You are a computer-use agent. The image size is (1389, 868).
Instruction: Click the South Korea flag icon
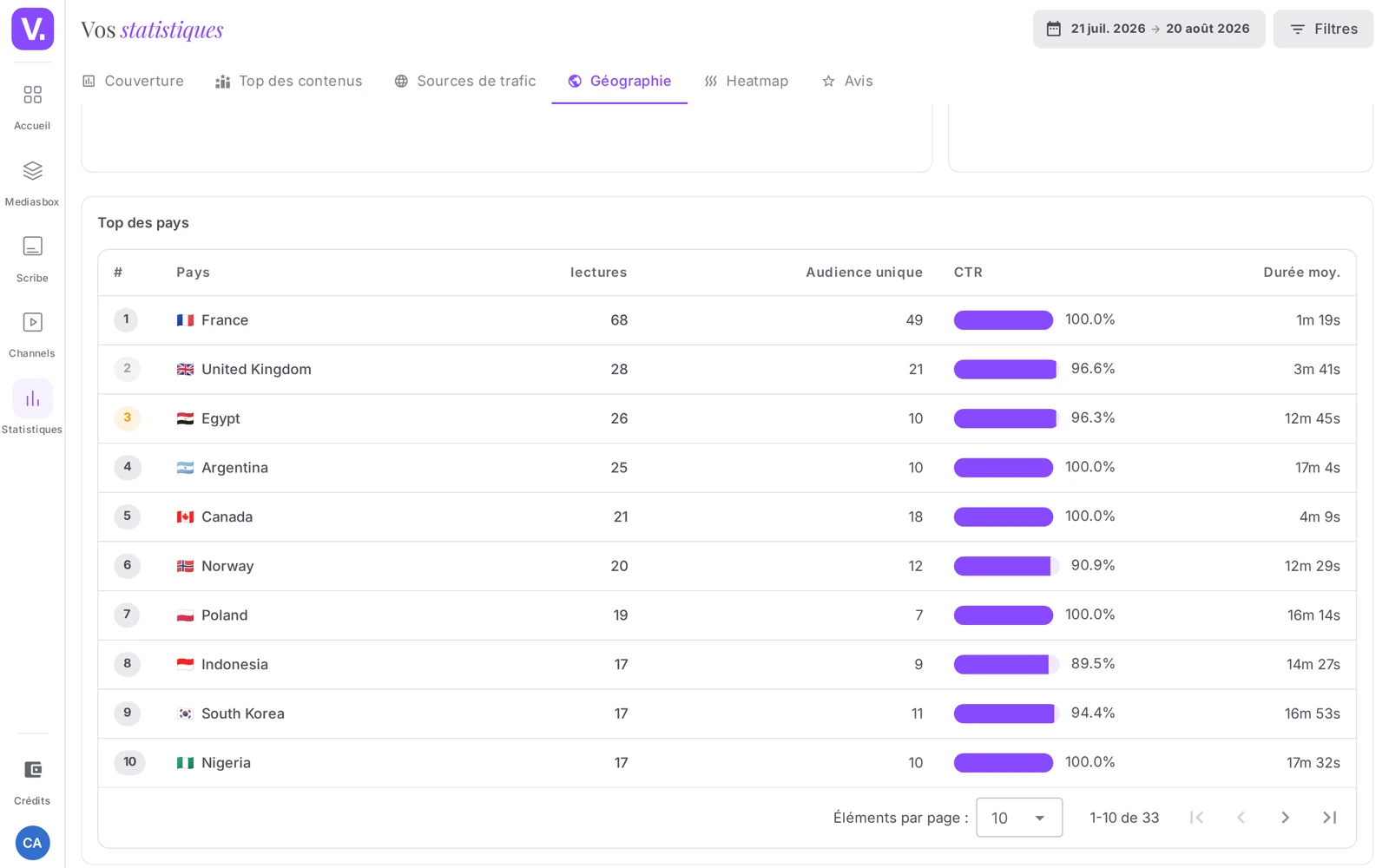[x=185, y=713]
